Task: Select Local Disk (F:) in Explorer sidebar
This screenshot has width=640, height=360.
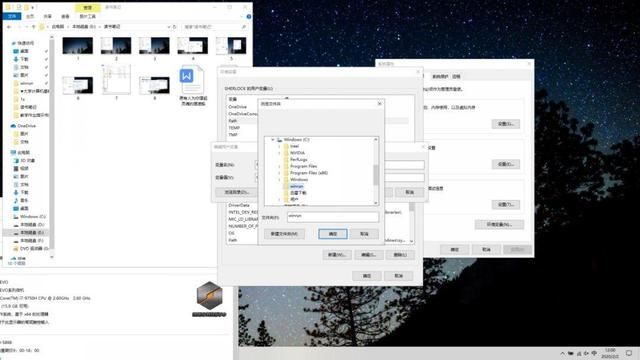Action: click(32, 241)
